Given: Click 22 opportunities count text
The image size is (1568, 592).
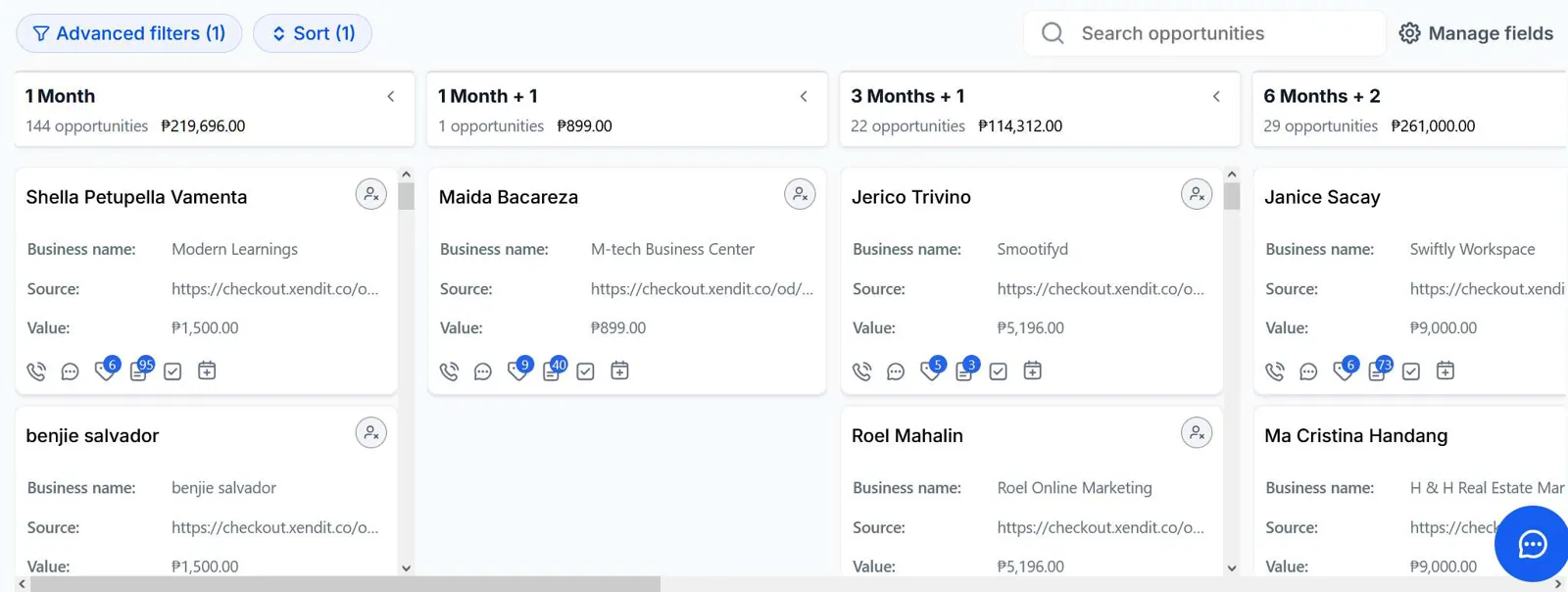Looking at the screenshot, I should coord(907,125).
